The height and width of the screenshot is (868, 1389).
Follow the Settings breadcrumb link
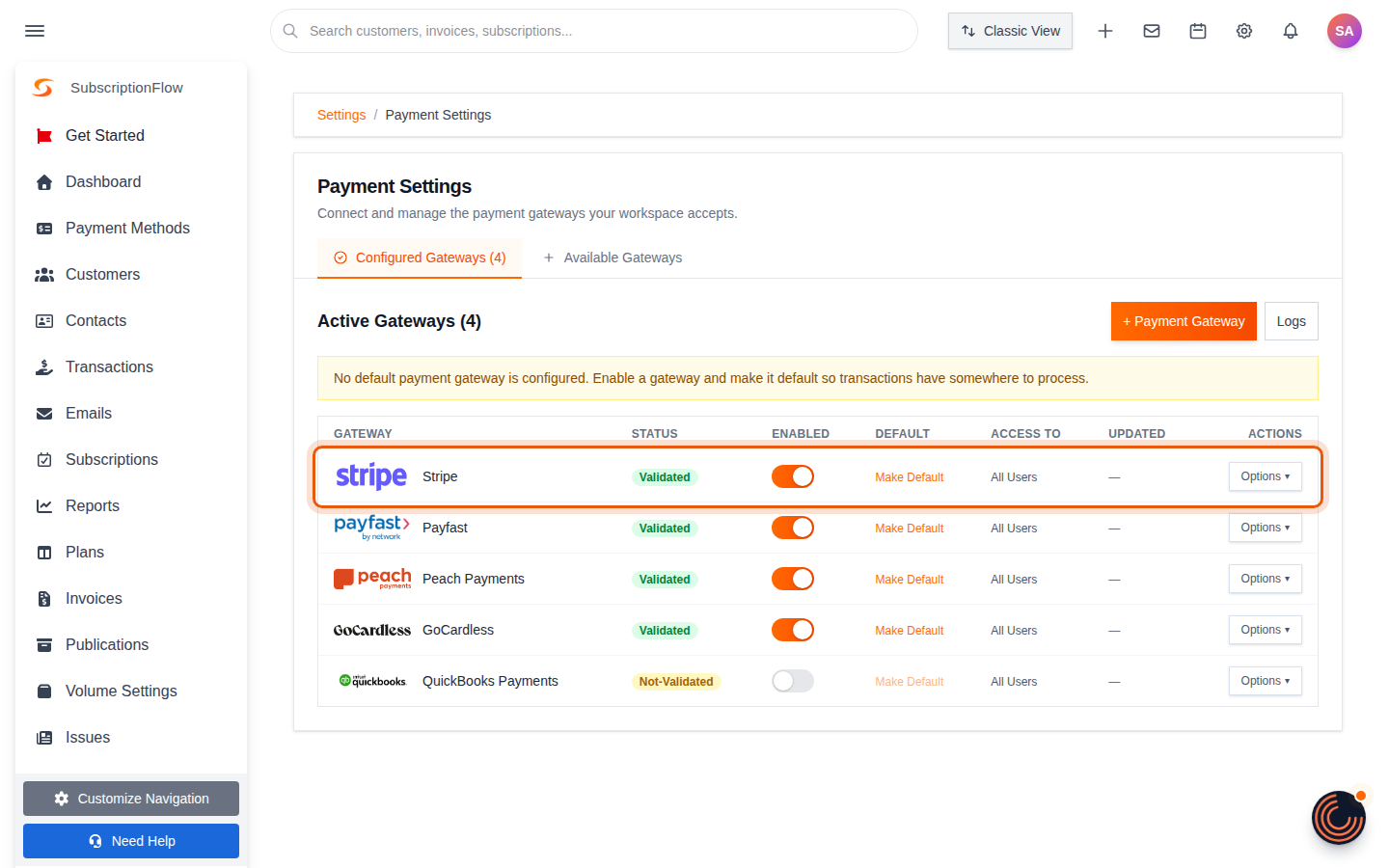click(x=341, y=115)
